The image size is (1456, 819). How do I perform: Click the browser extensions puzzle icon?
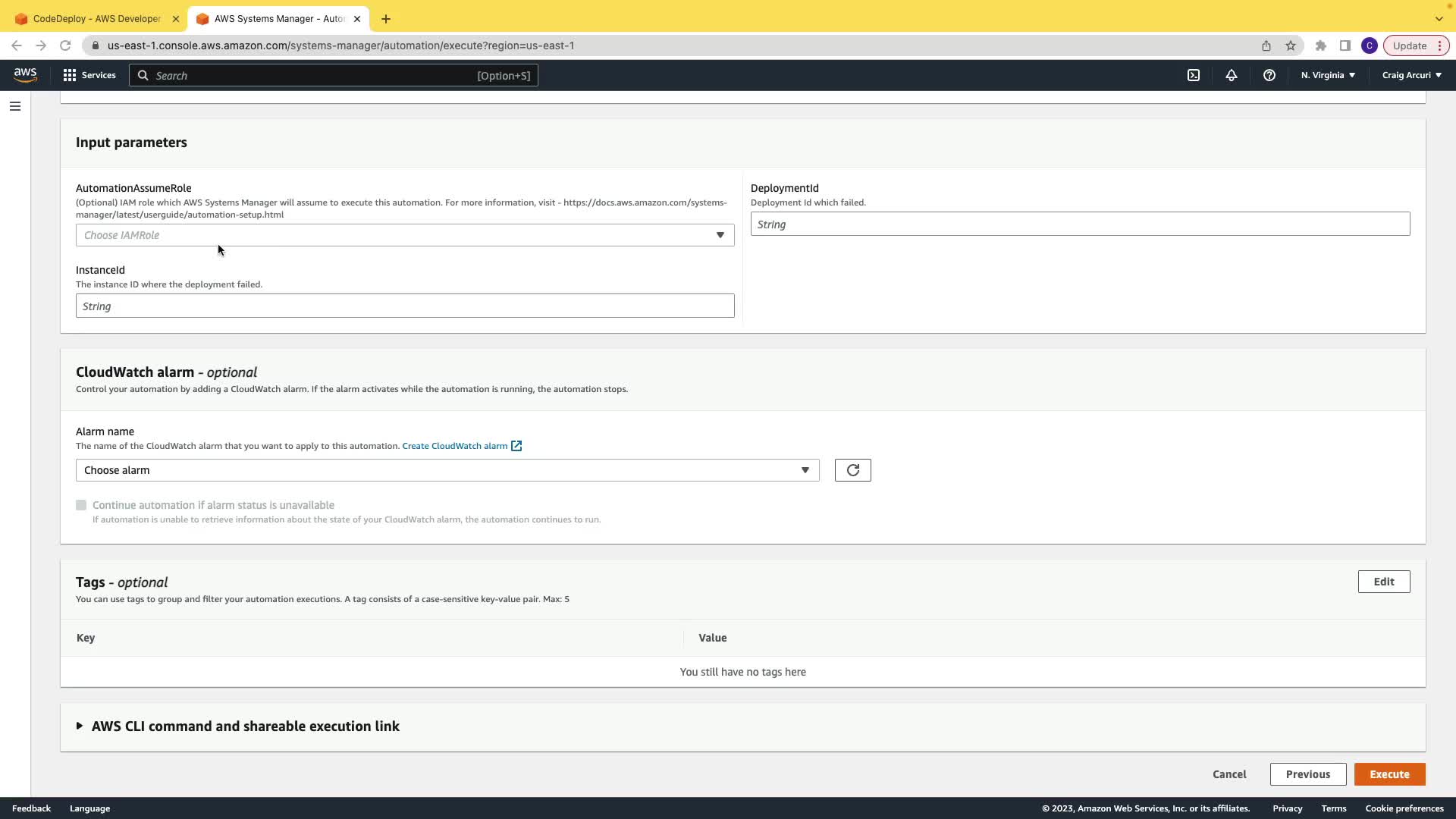tap(1321, 45)
